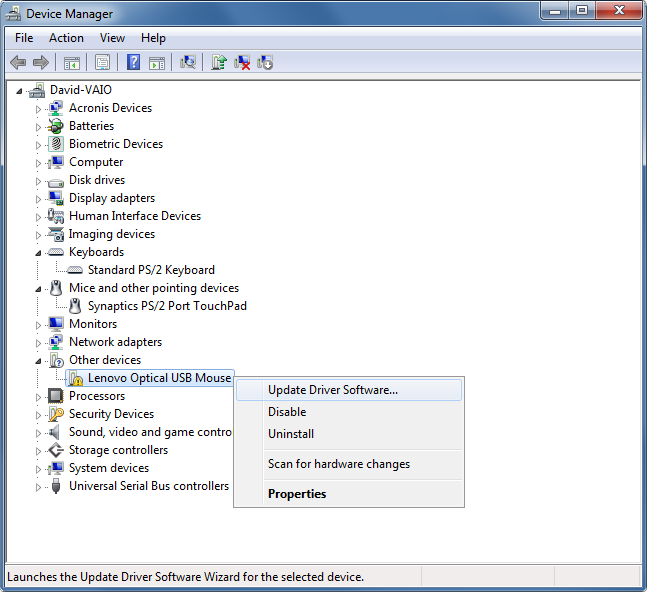This screenshot has height=592, width=647.
Task: Collapse Mice and other pointing devices node
Action: click(x=38, y=289)
